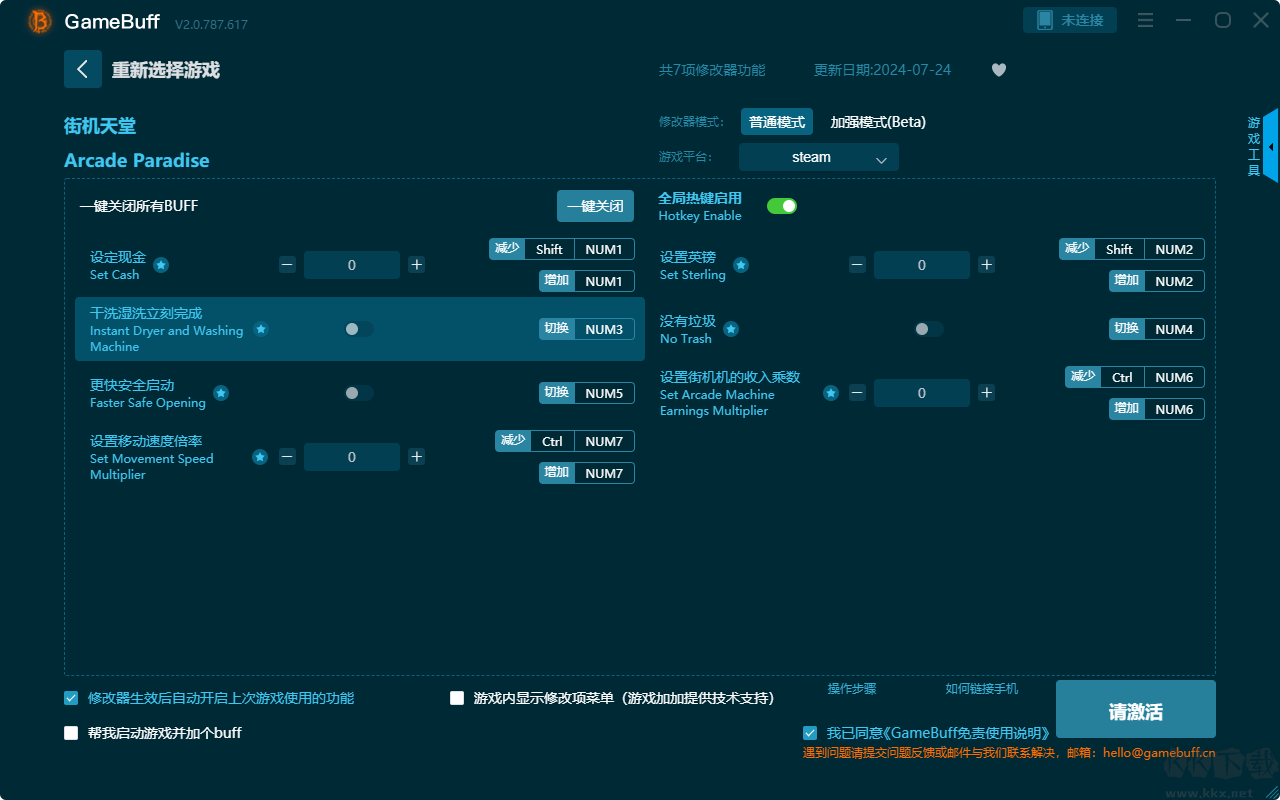Open the 操作步骤 link

pos(852,689)
